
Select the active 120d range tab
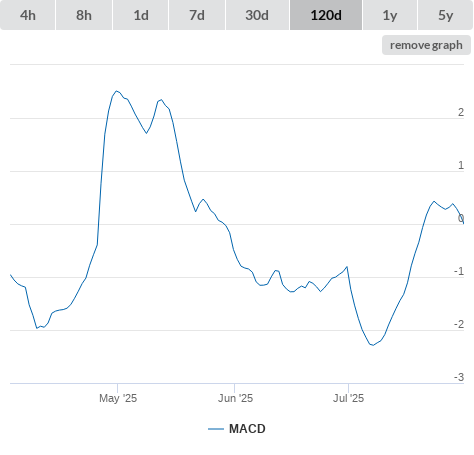326,15
